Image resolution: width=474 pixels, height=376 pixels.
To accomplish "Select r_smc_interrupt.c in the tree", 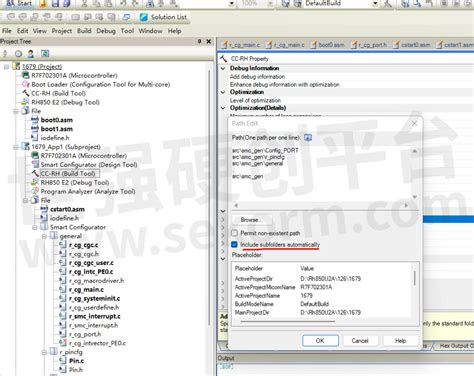I will coord(95,316).
